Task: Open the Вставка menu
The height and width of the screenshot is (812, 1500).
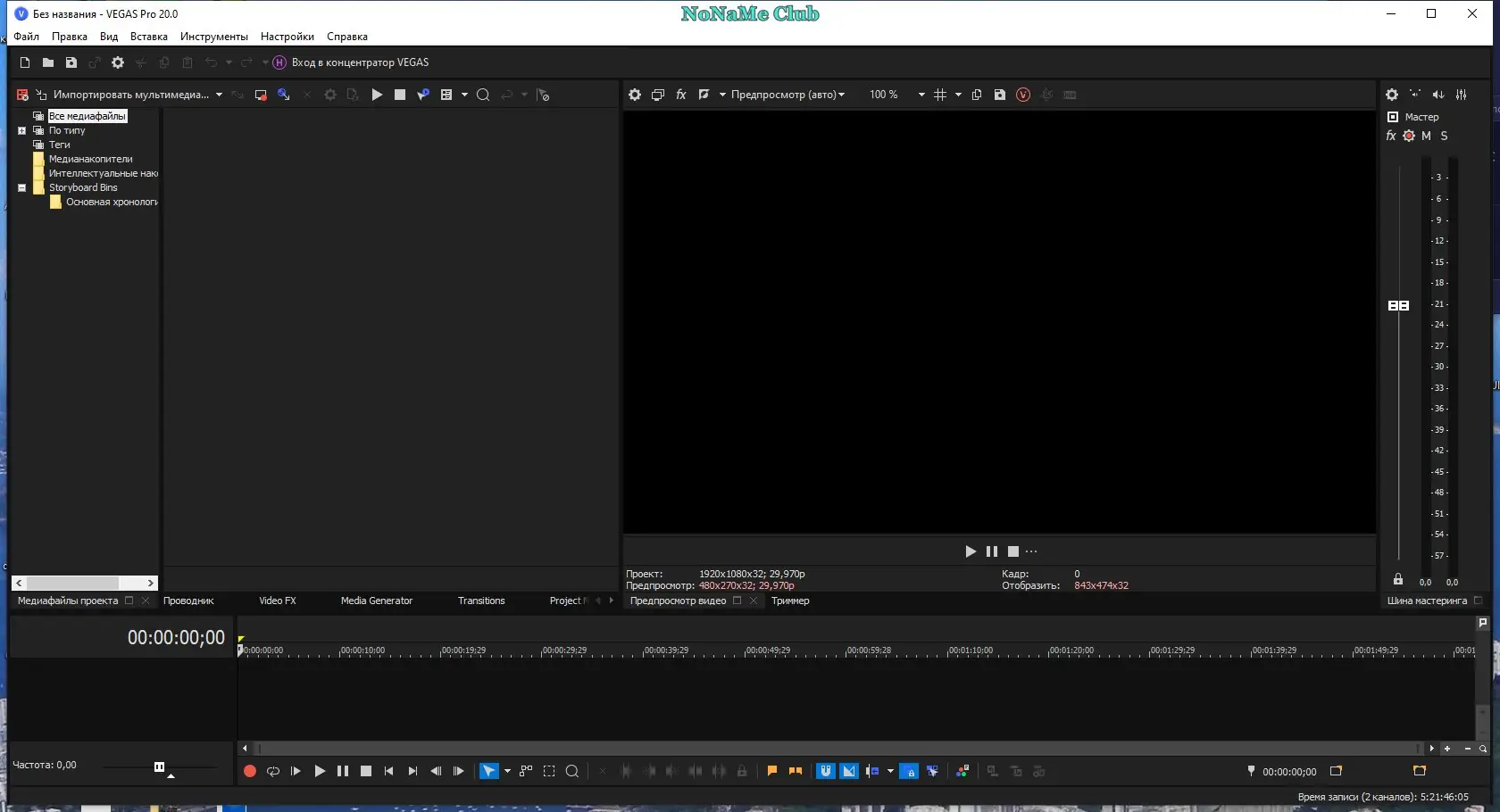Action: pyautogui.click(x=149, y=37)
